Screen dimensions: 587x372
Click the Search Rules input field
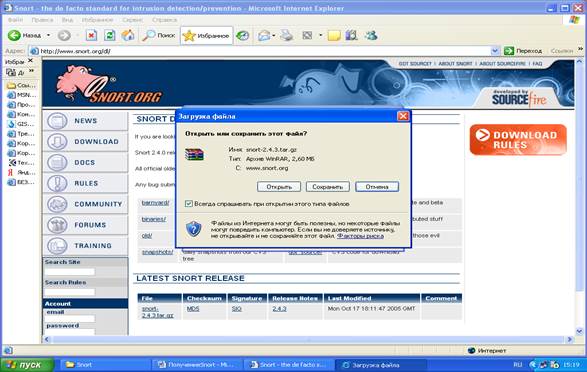[x=70, y=292]
